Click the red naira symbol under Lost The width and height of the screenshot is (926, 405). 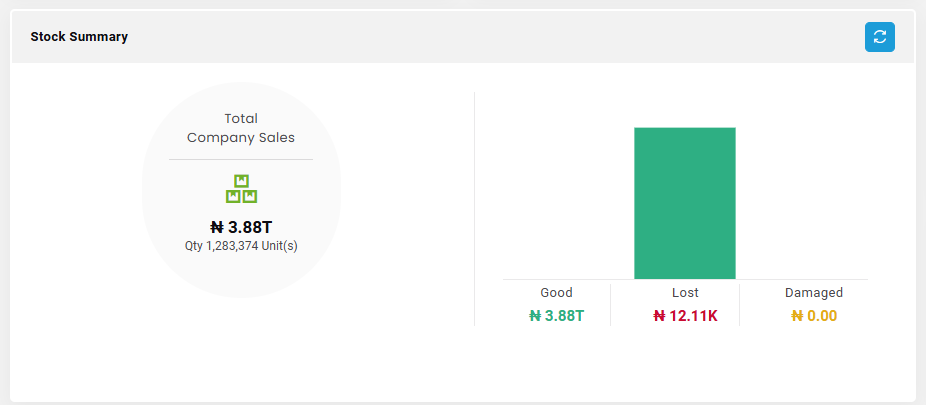point(660,316)
